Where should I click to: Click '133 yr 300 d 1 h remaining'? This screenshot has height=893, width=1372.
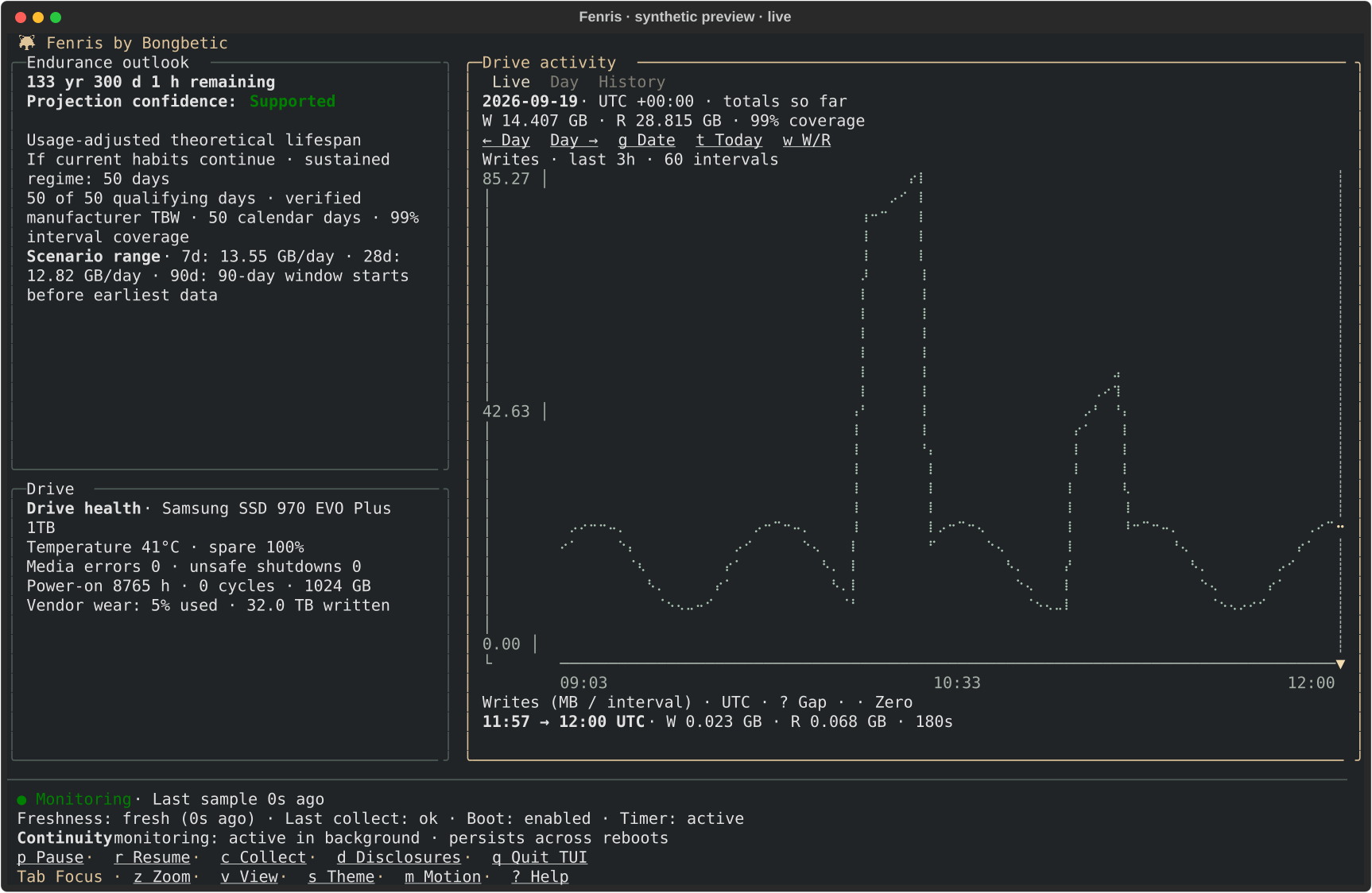[x=151, y=82]
